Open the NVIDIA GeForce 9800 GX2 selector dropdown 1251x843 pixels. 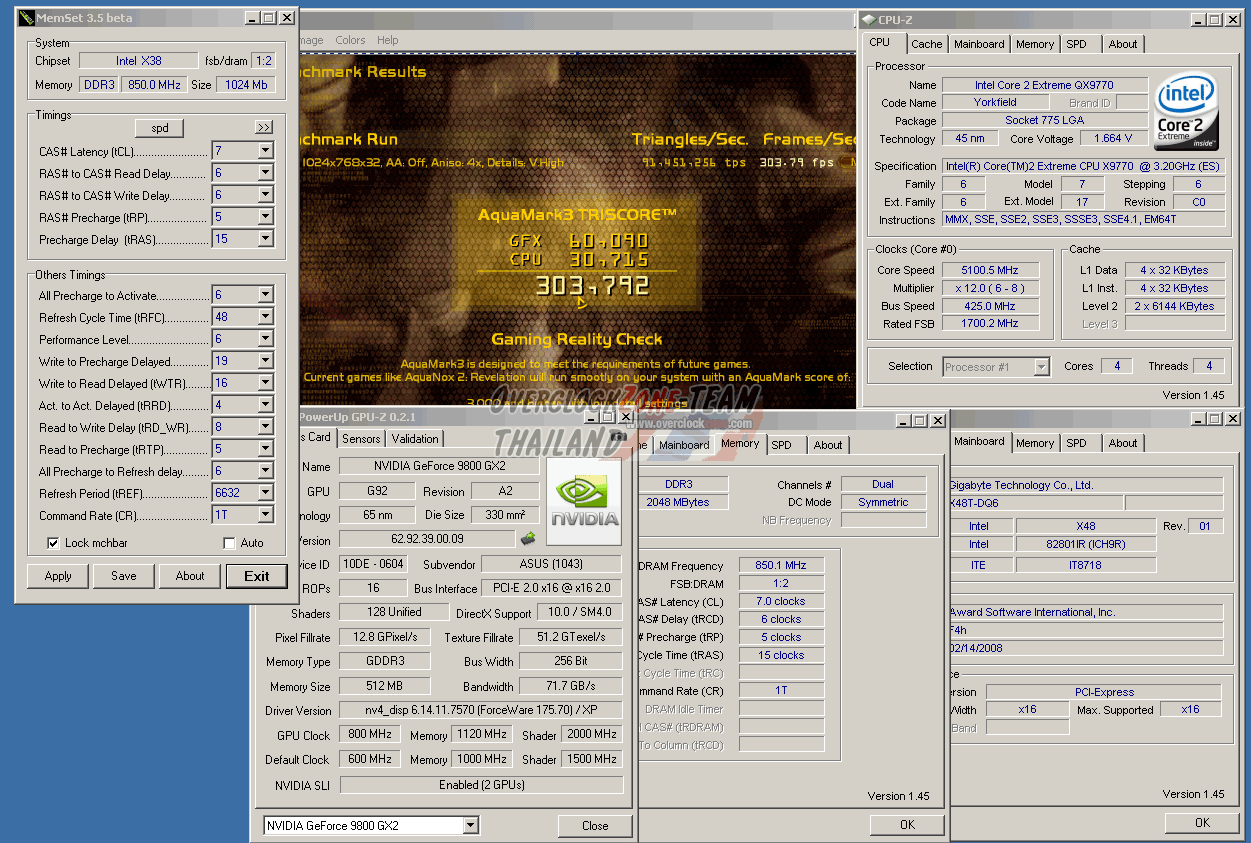click(x=471, y=826)
